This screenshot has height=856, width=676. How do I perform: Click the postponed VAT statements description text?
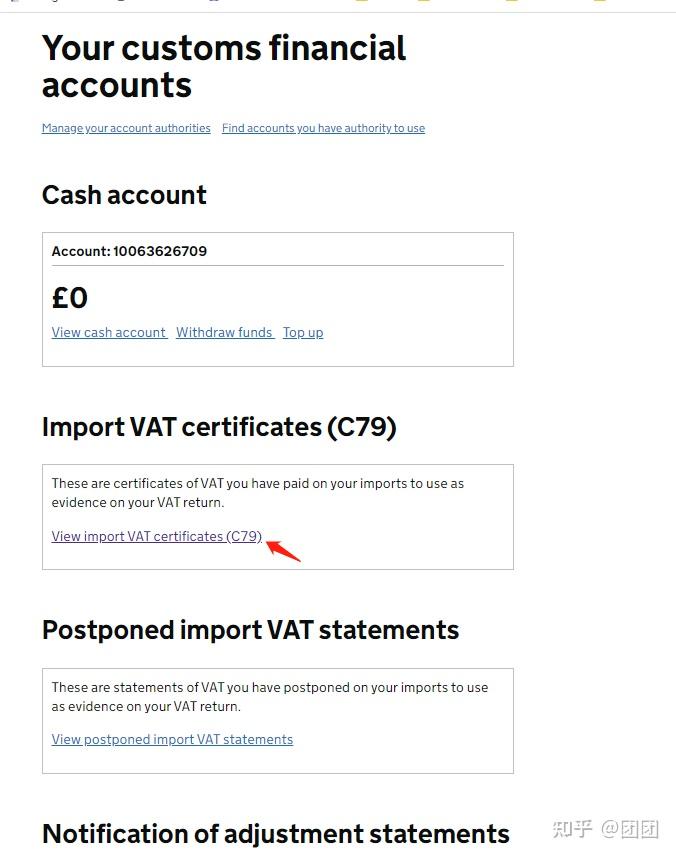[x=269, y=696]
